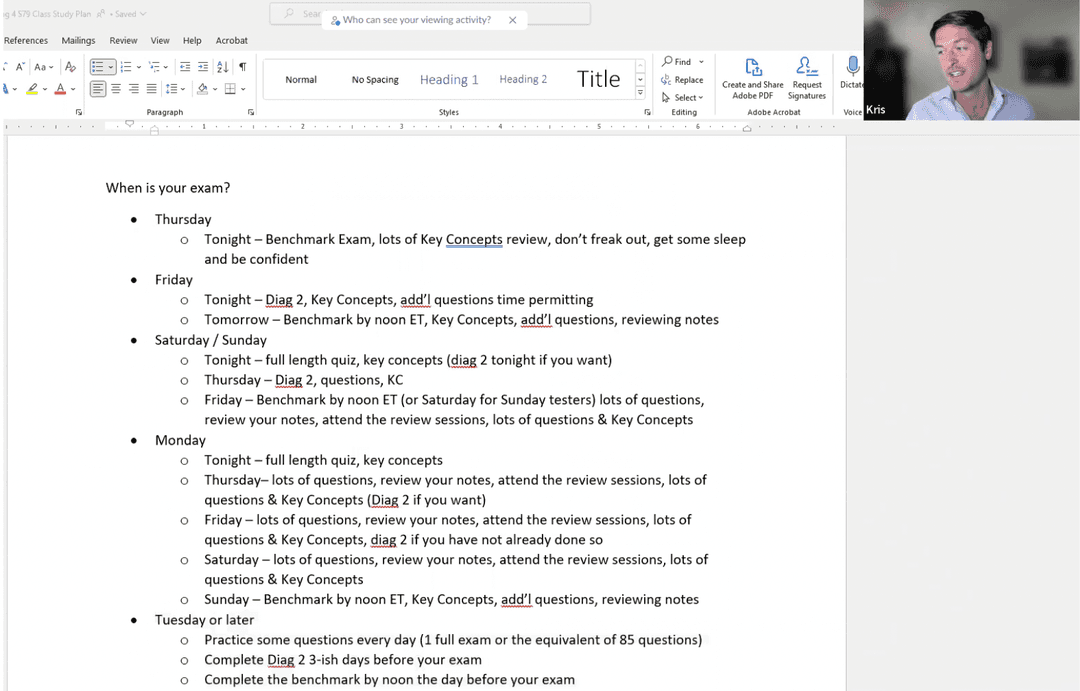Click the Replace button
The width and height of the screenshot is (1080, 691).
(682, 80)
